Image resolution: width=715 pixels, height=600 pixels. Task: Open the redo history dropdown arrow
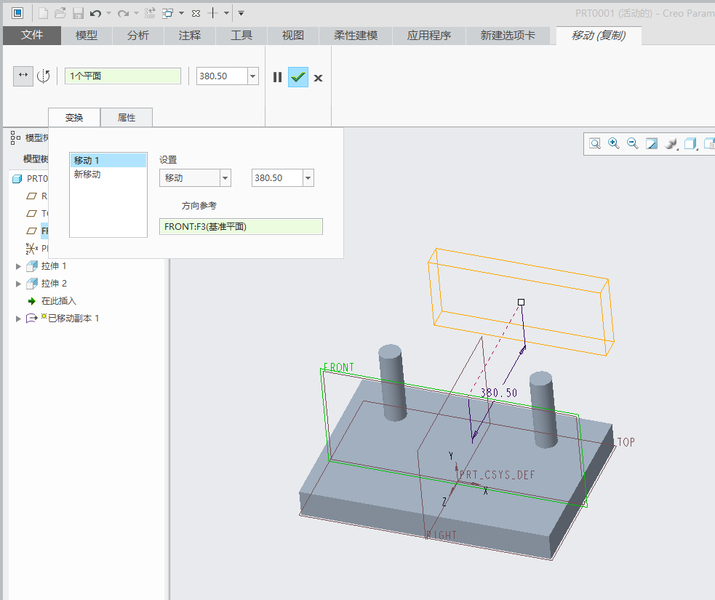(136, 13)
